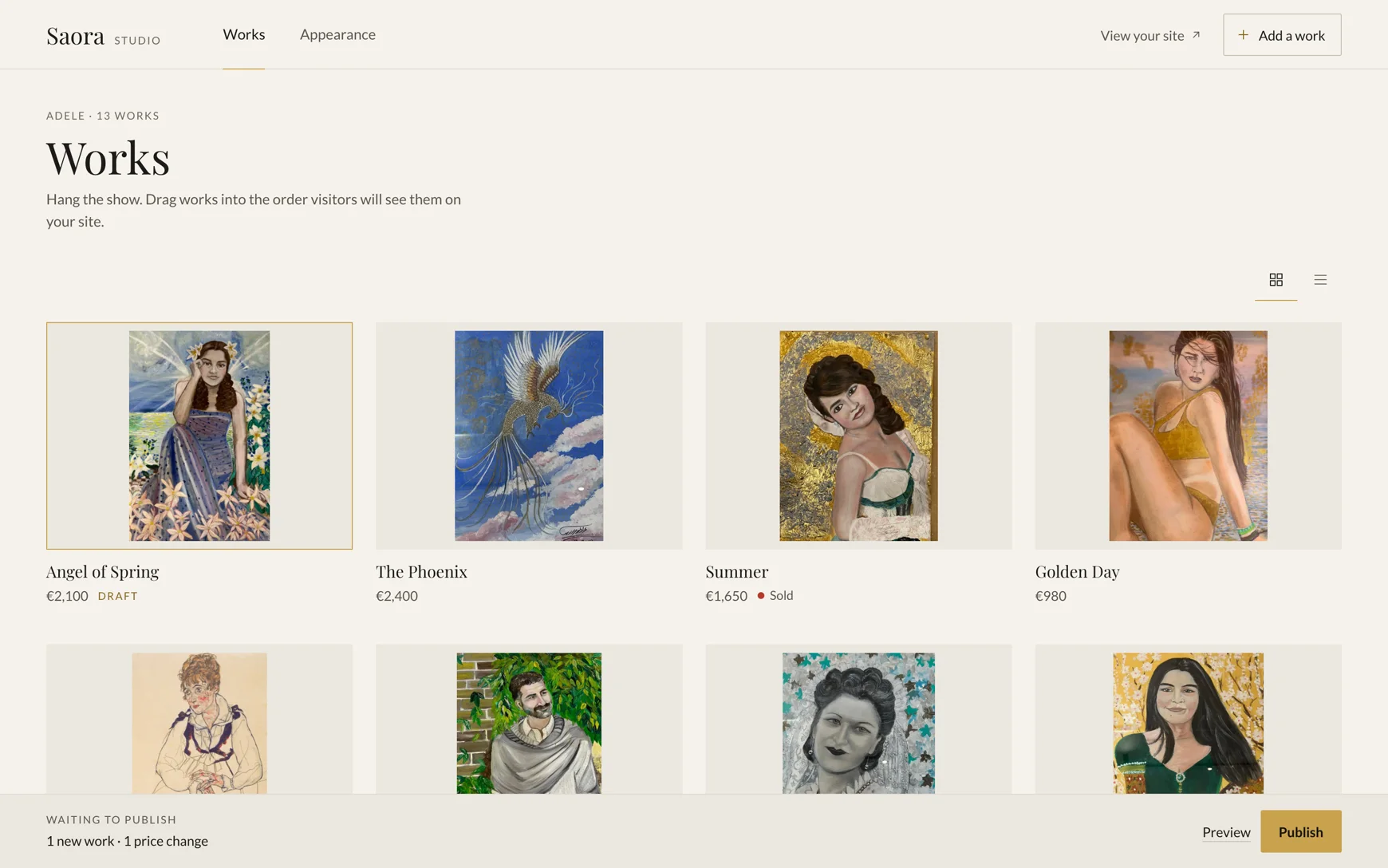Click the Saora Studio logo

tap(104, 36)
